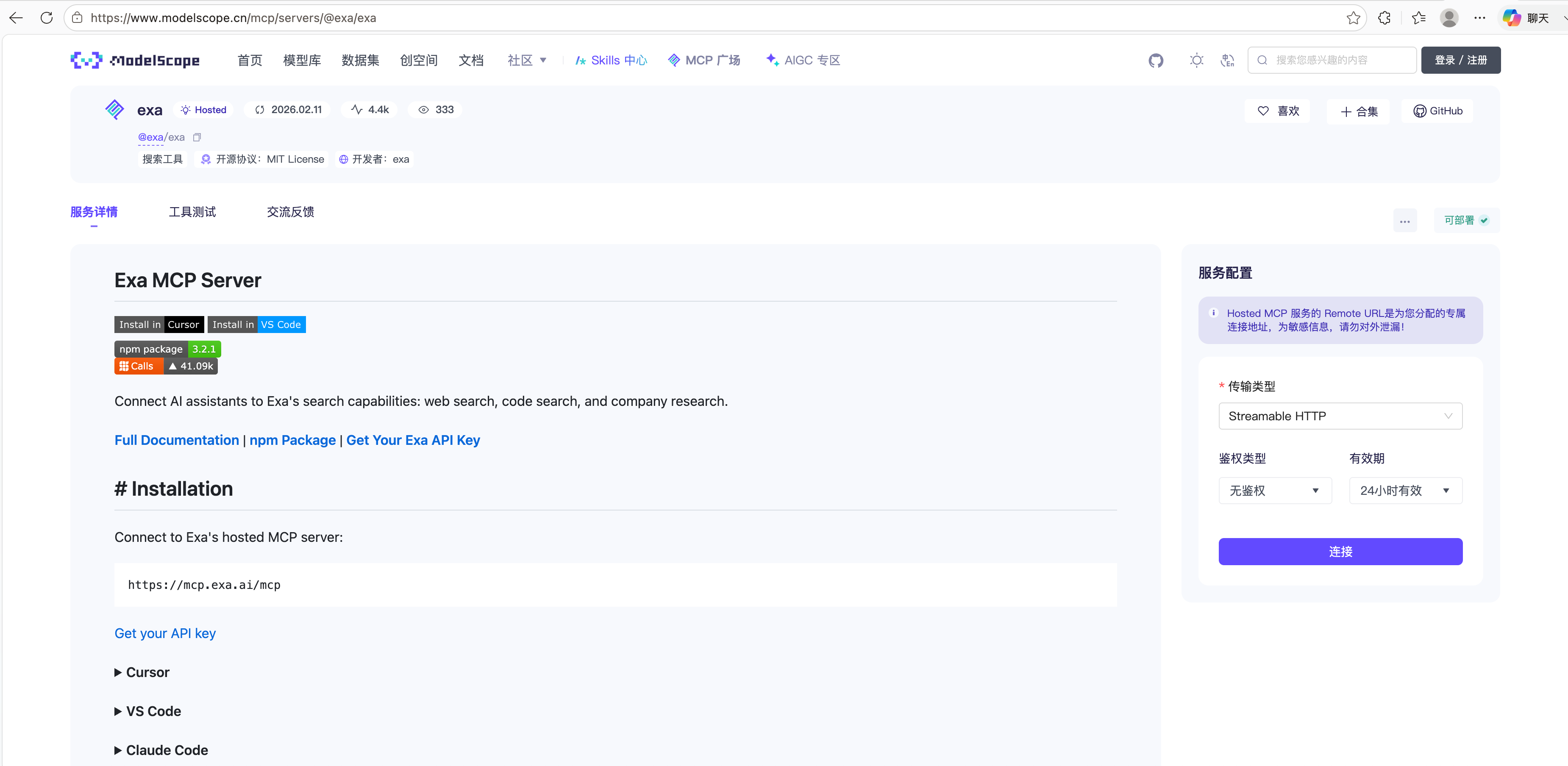This screenshot has height=766, width=1568.
Task: Open the browser favorites list icon
Action: click(x=1418, y=18)
